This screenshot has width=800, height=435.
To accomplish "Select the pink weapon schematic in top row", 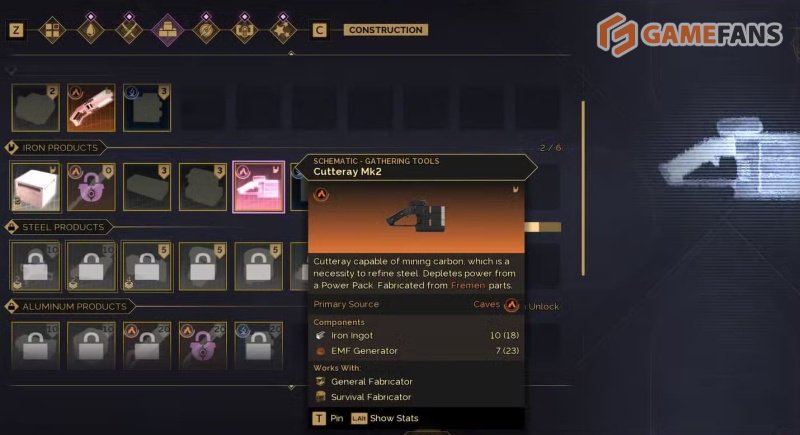I will pyautogui.click(x=91, y=108).
